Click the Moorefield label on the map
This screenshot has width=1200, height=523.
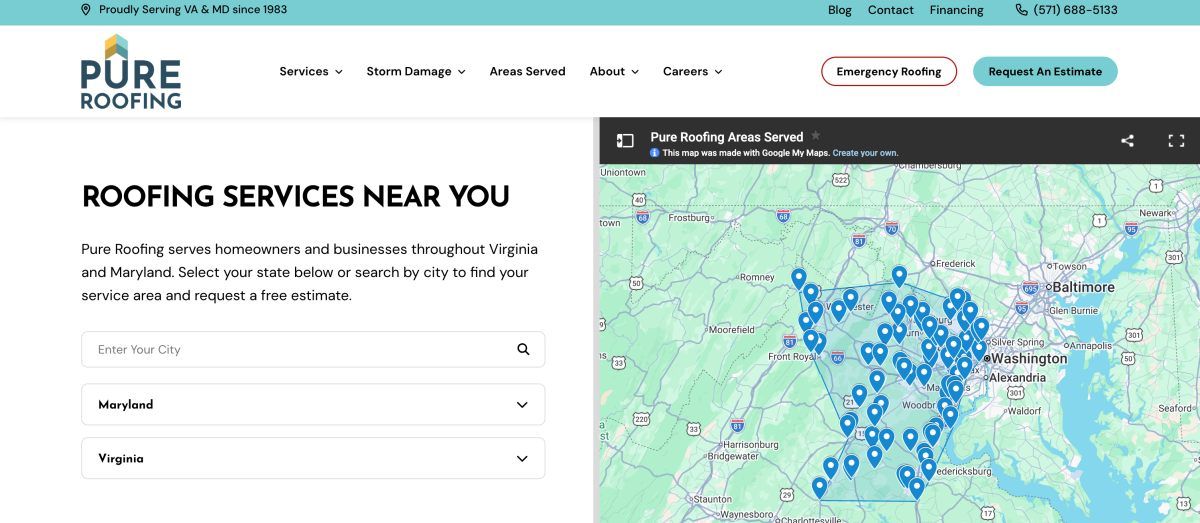tap(731, 329)
